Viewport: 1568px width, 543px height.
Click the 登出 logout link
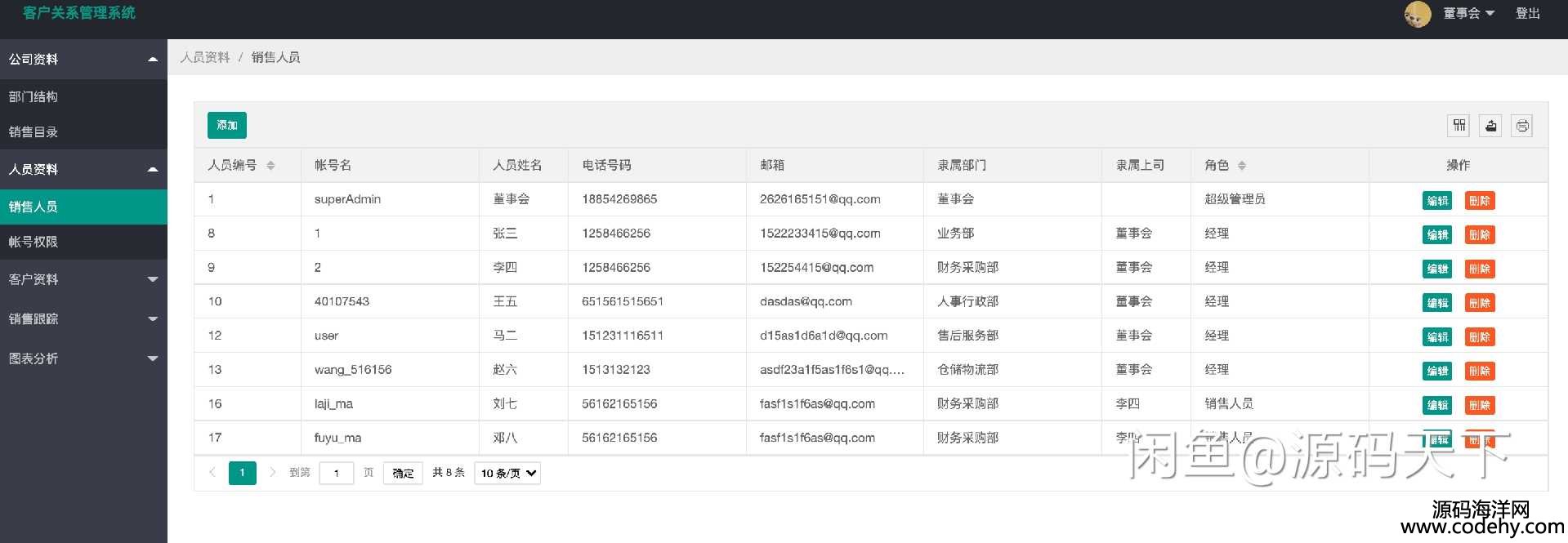[x=1527, y=13]
